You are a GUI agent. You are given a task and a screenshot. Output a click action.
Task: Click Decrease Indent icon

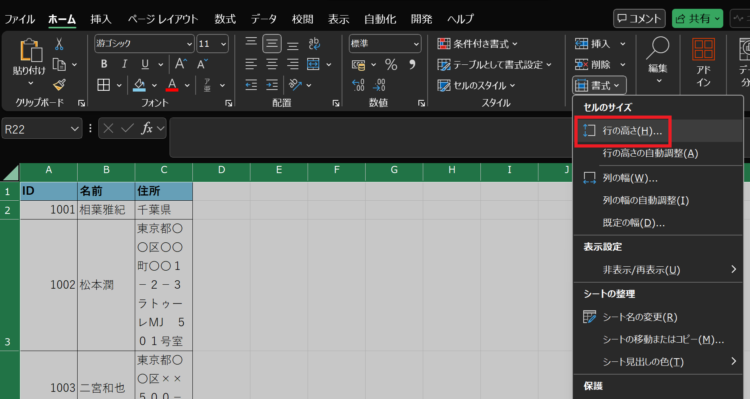pyautogui.click(x=251, y=85)
